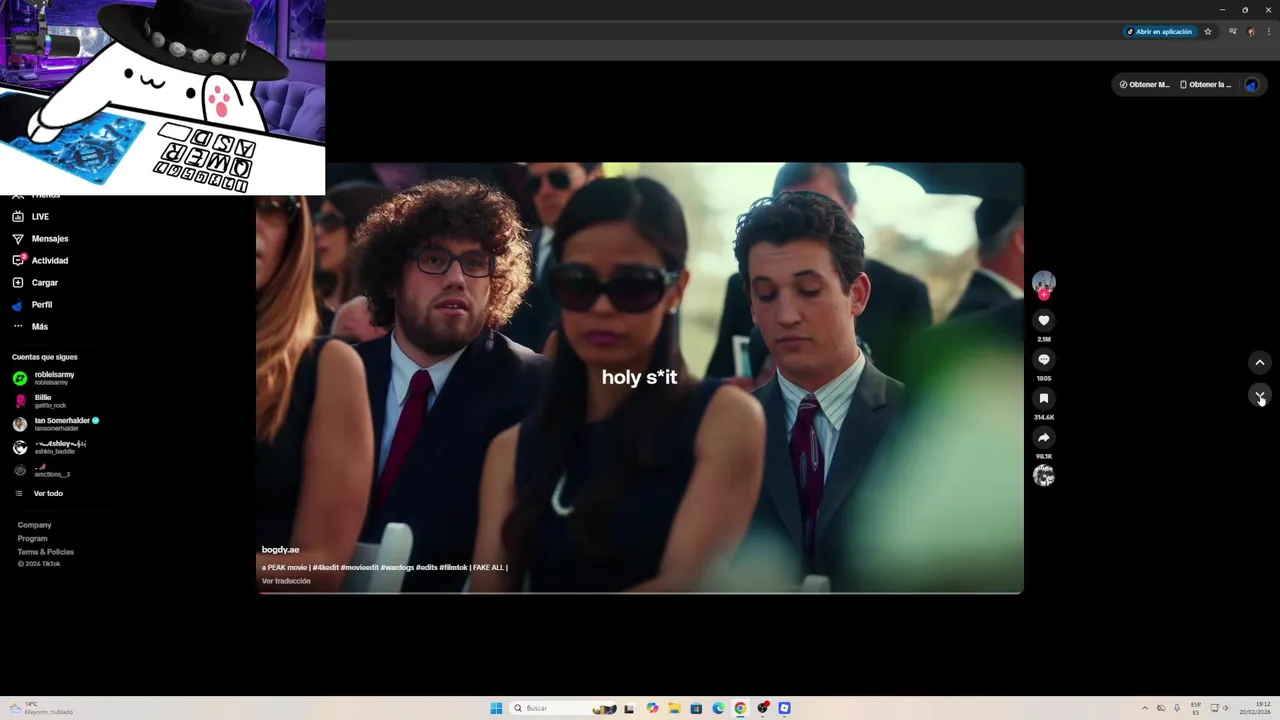Open the OBS Studio taskbar icon
This screenshot has height=720, width=1280.
pos(763,708)
